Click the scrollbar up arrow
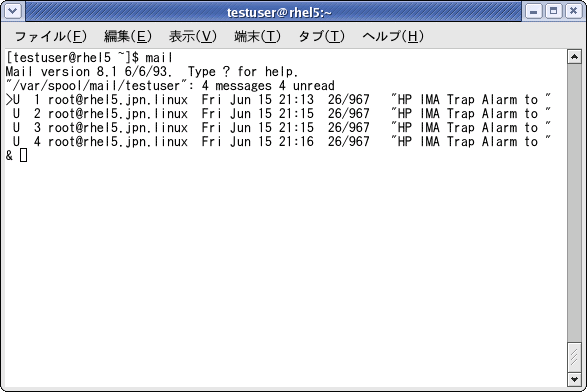The height and width of the screenshot is (392, 587). pyautogui.click(x=574, y=57)
